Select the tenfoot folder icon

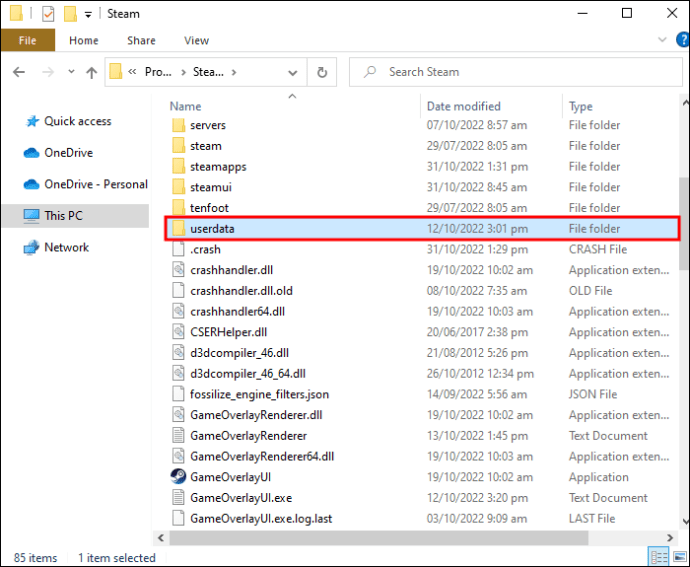(x=178, y=208)
